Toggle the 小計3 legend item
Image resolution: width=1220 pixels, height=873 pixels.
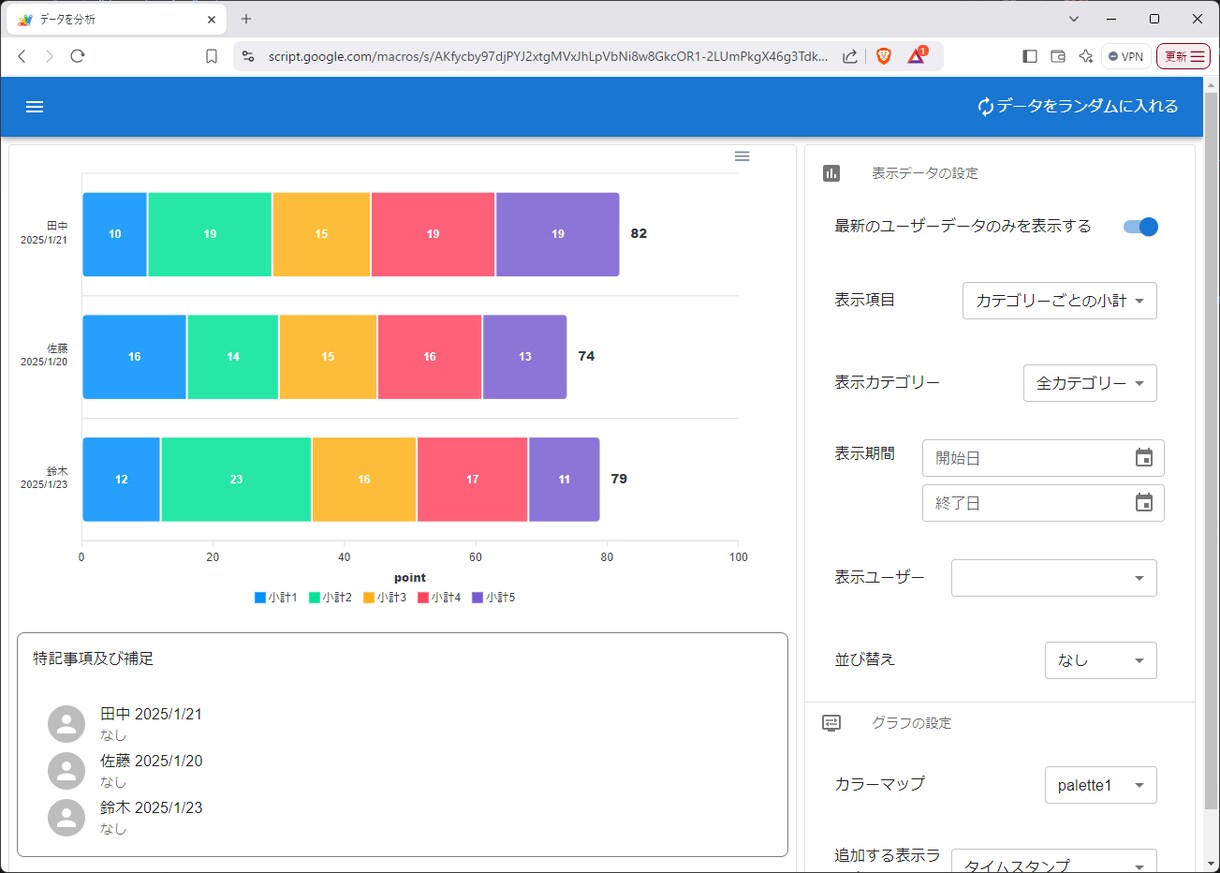pos(385,597)
